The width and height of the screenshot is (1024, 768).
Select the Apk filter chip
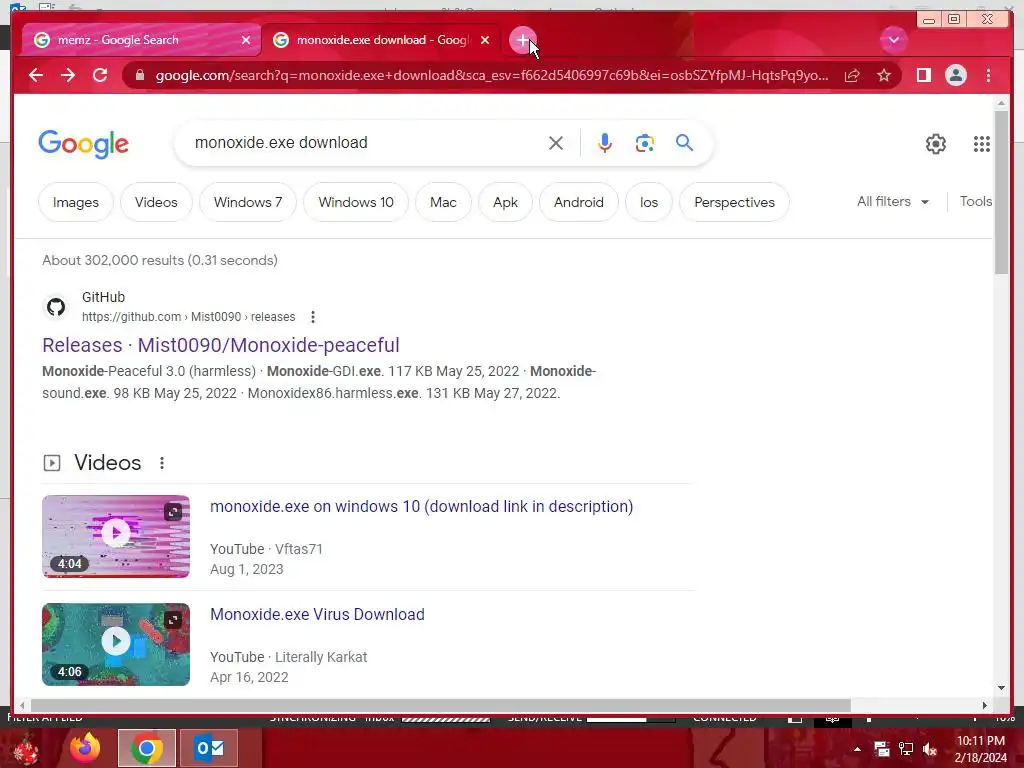tap(505, 202)
